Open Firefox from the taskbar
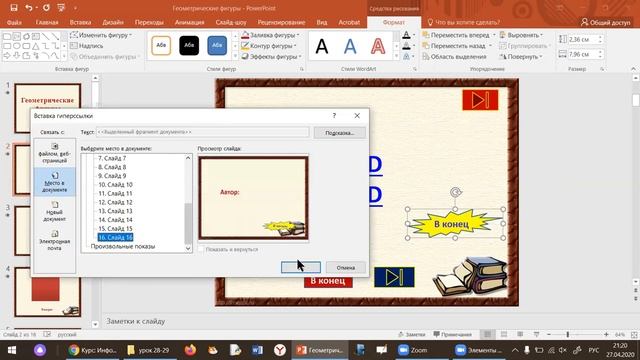 coord(190,350)
